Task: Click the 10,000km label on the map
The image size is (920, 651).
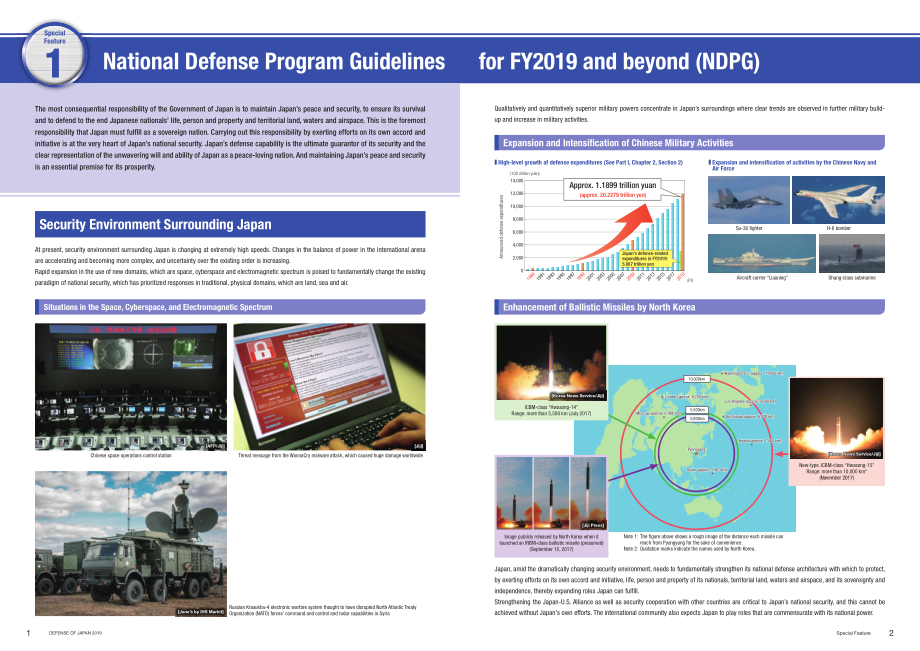Action: pos(697,379)
